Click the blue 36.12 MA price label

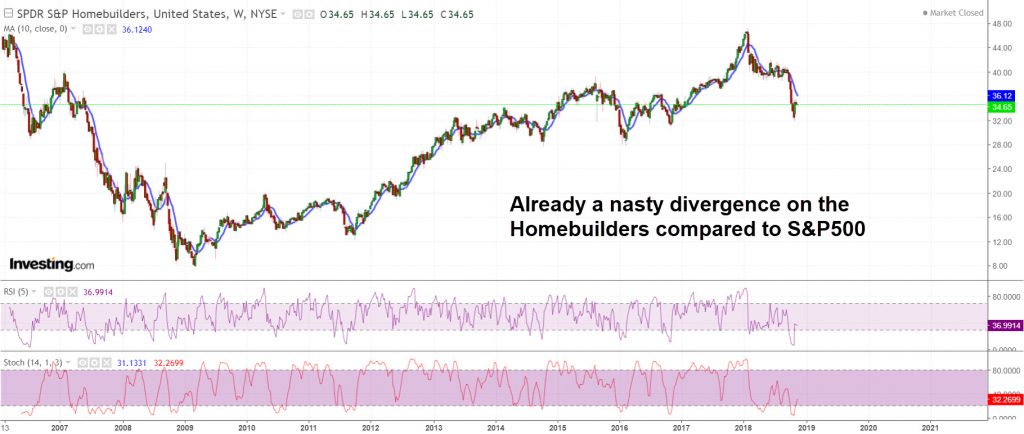pyautogui.click(x=1002, y=95)
